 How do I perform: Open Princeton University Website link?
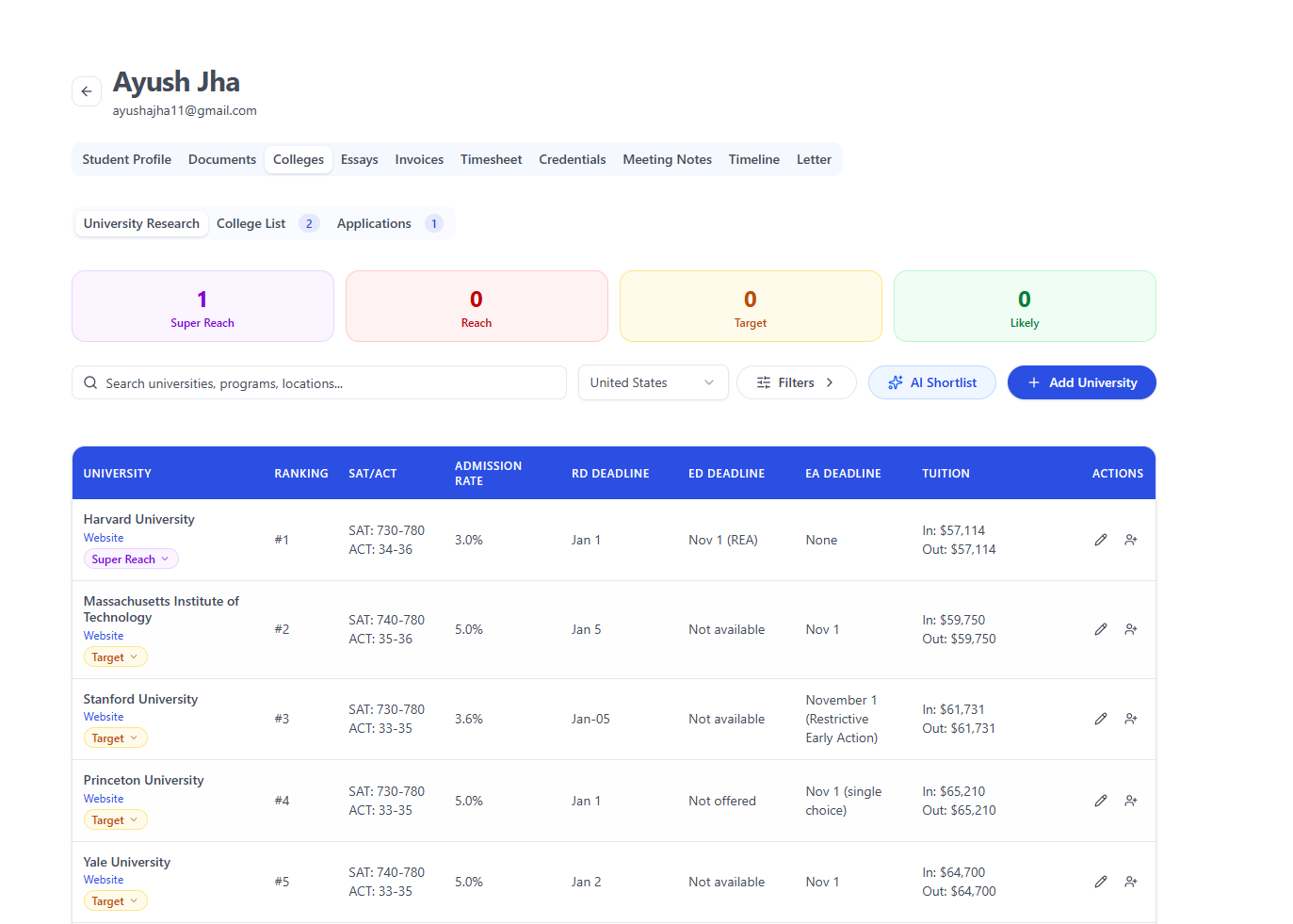click(x=104, y=799)
